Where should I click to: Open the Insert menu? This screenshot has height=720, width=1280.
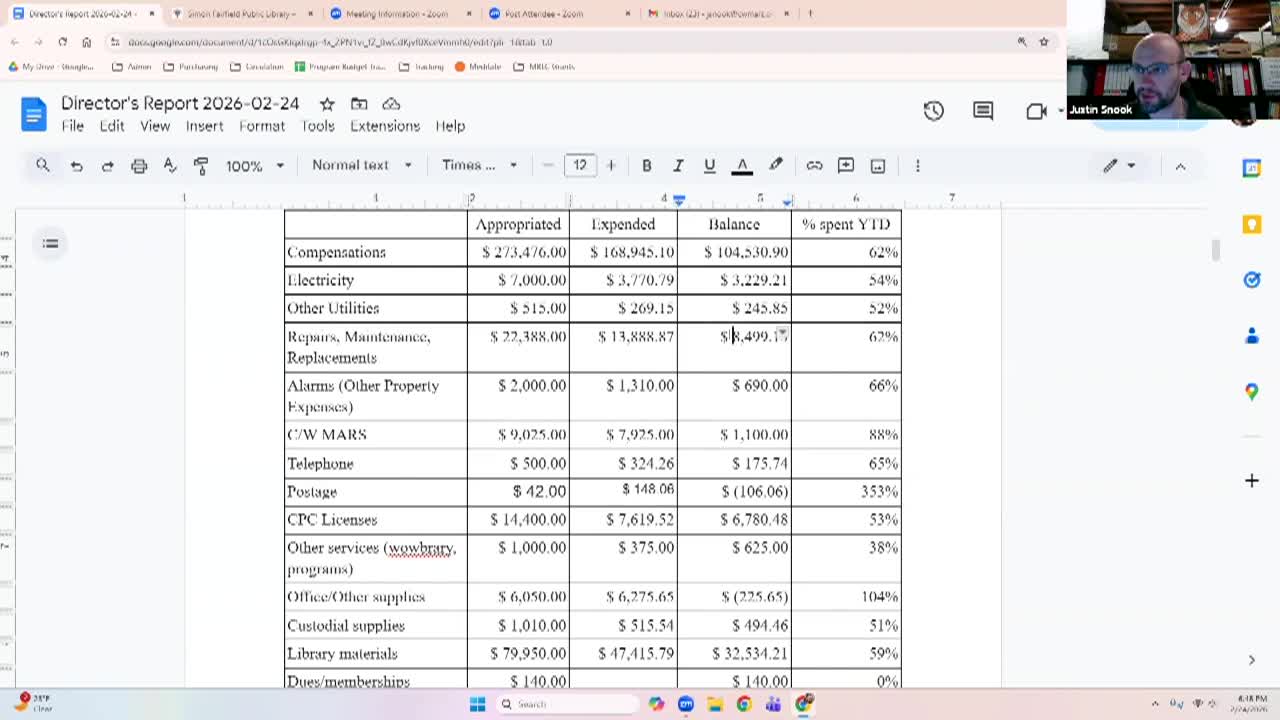pyautogui.click(x=204, y=126)
